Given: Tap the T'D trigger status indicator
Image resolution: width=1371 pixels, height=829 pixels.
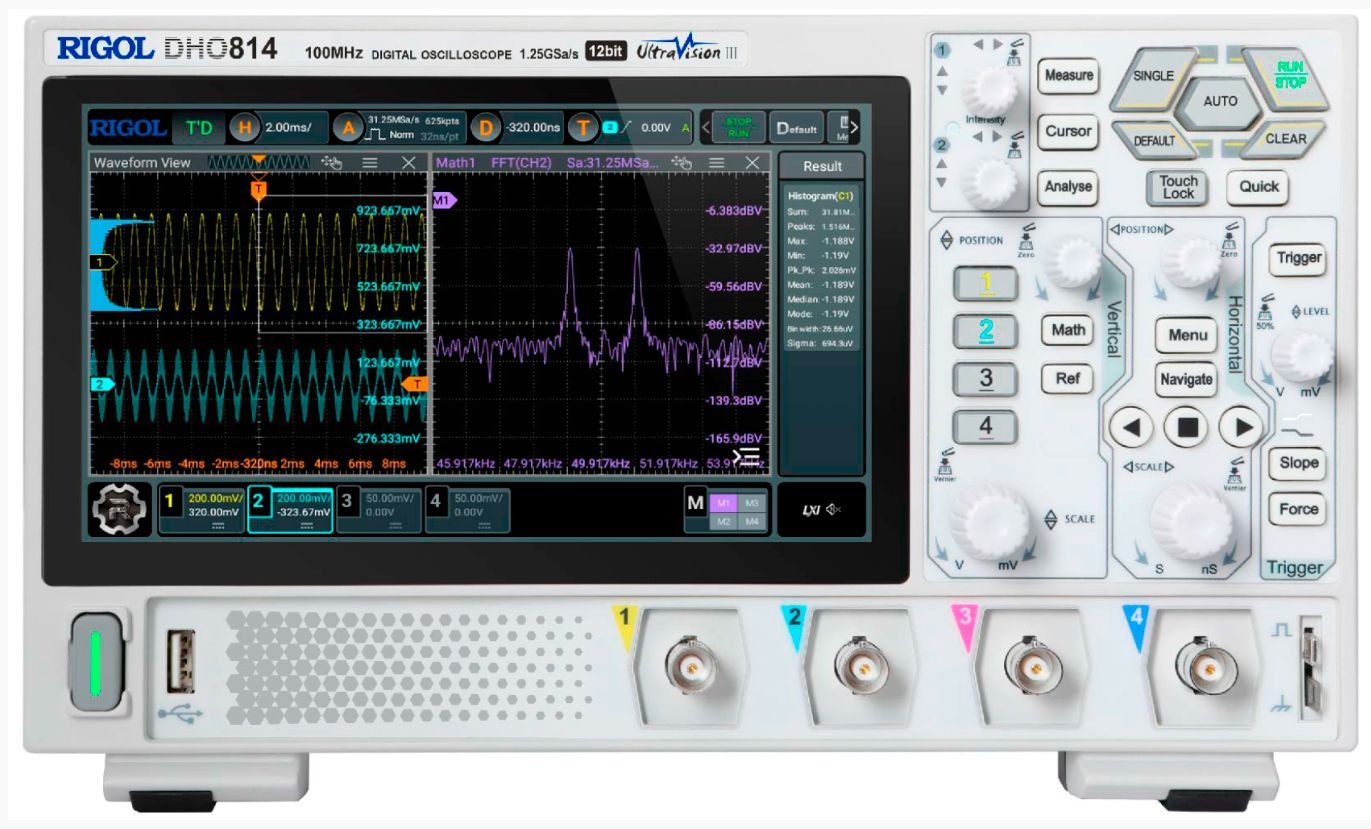Looking at the screenshot, I should pos(199,128).
